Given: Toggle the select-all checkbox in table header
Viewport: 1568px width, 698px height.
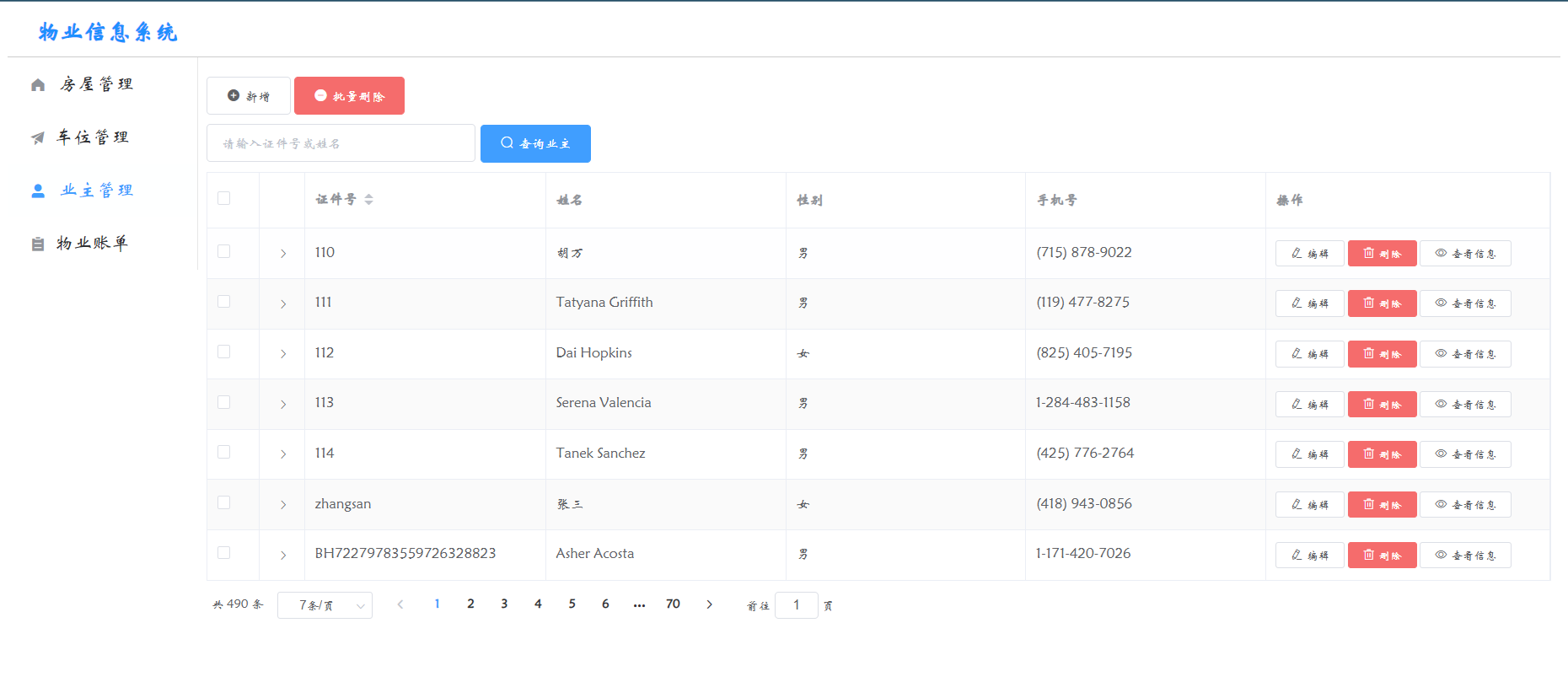Looking at the screenshot, I should 223,198.
